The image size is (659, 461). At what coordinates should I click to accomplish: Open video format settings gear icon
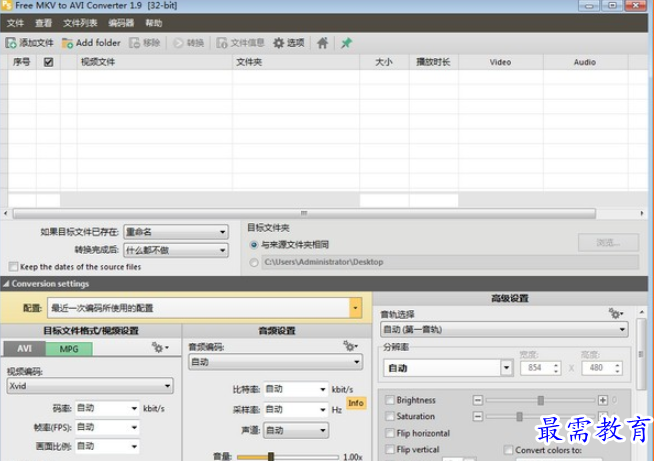click(160, 348)
